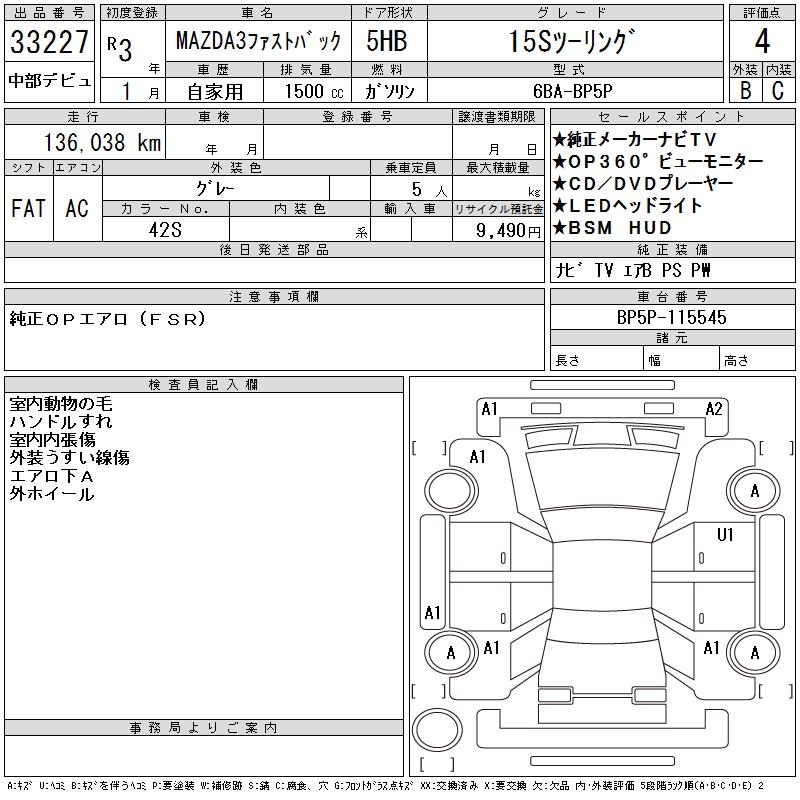This screenshot has width=800, height=800.
Task: Click the R3 first registration year
Action: point(120,48)
